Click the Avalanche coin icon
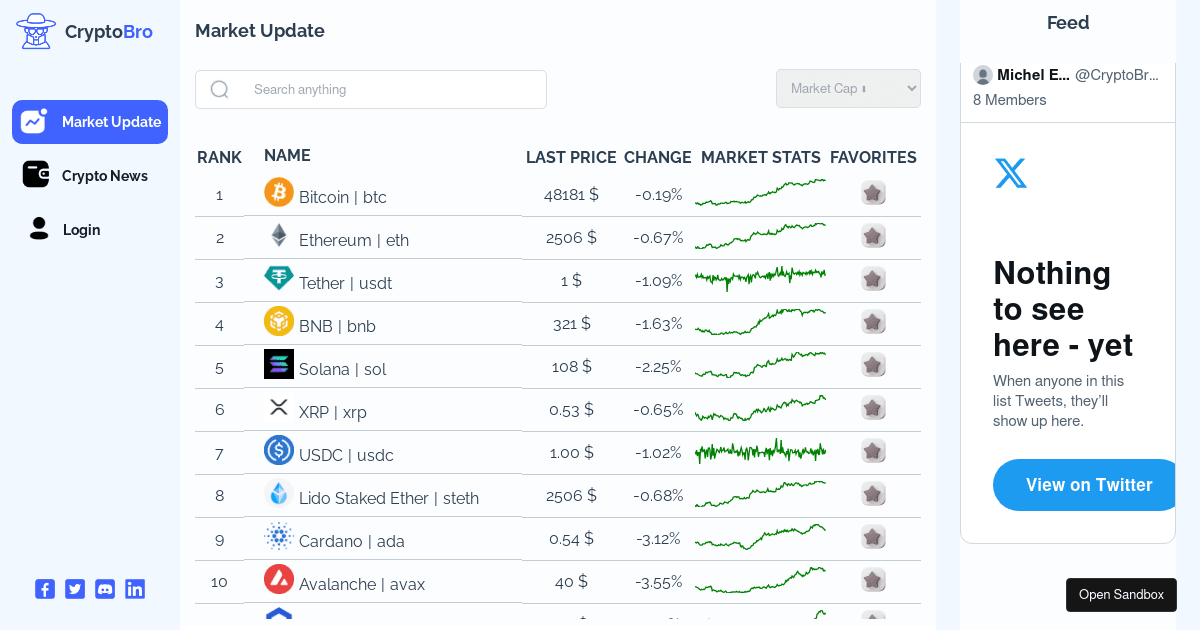This screenshot has width=1200, height=630. click(x=279, y=579)
